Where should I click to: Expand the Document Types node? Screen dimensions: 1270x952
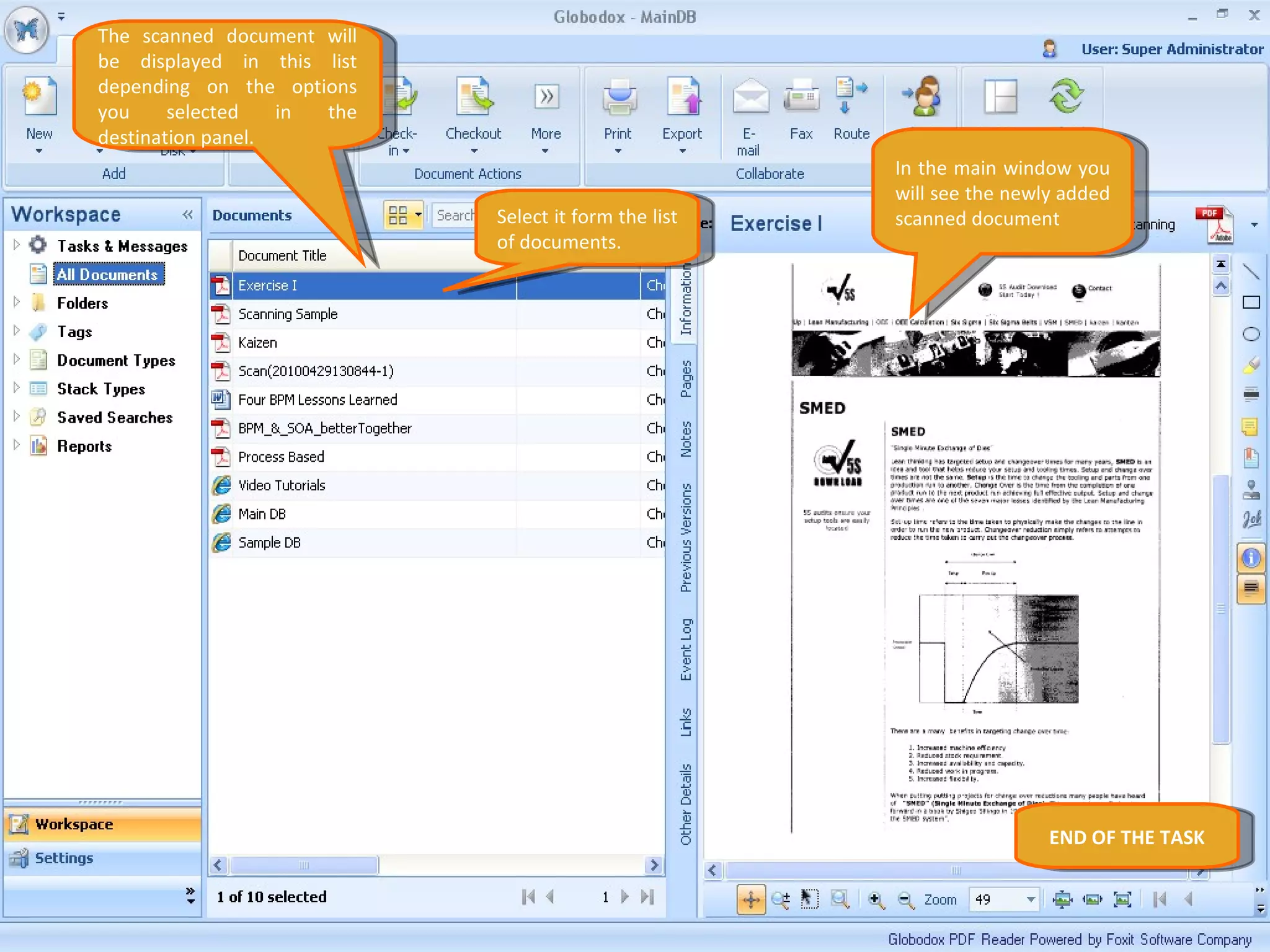(x=17, y=359)
